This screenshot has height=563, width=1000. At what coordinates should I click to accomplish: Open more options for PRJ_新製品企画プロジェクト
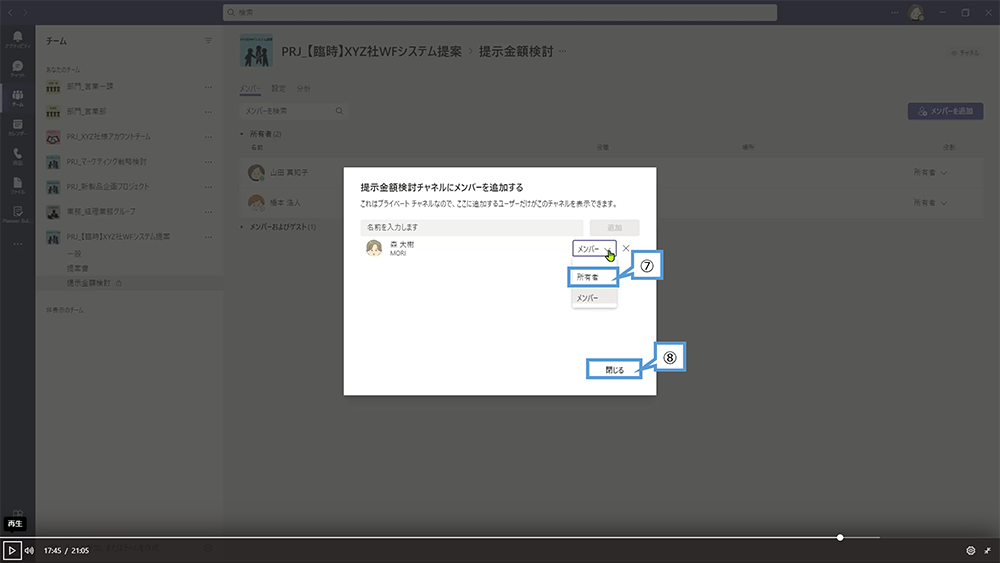coord(208,187)
